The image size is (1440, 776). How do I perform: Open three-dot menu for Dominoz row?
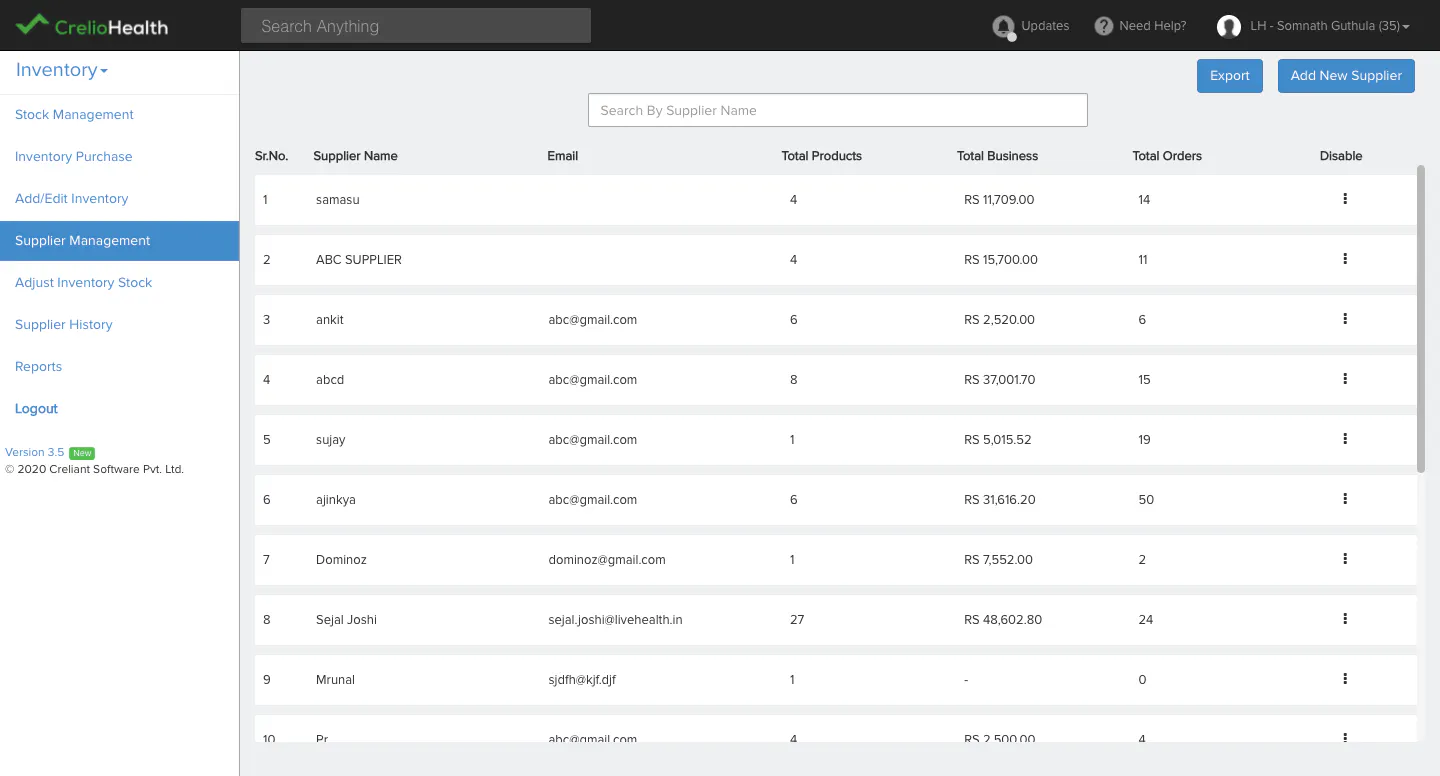pos(1345,559)
